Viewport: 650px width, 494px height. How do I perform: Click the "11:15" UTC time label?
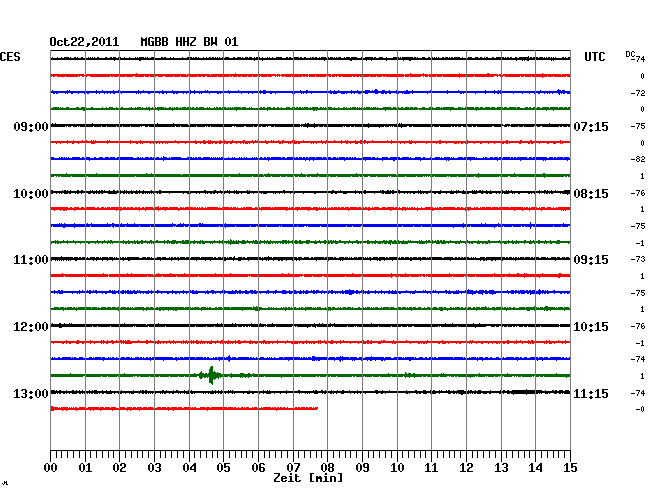pyautogui.click(x=591, y=393)
